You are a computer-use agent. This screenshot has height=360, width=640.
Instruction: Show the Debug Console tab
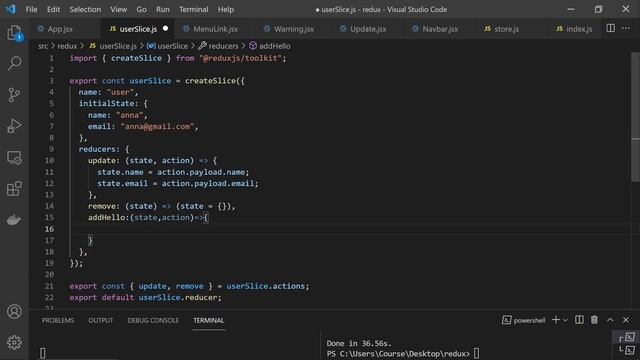[153, 320]
